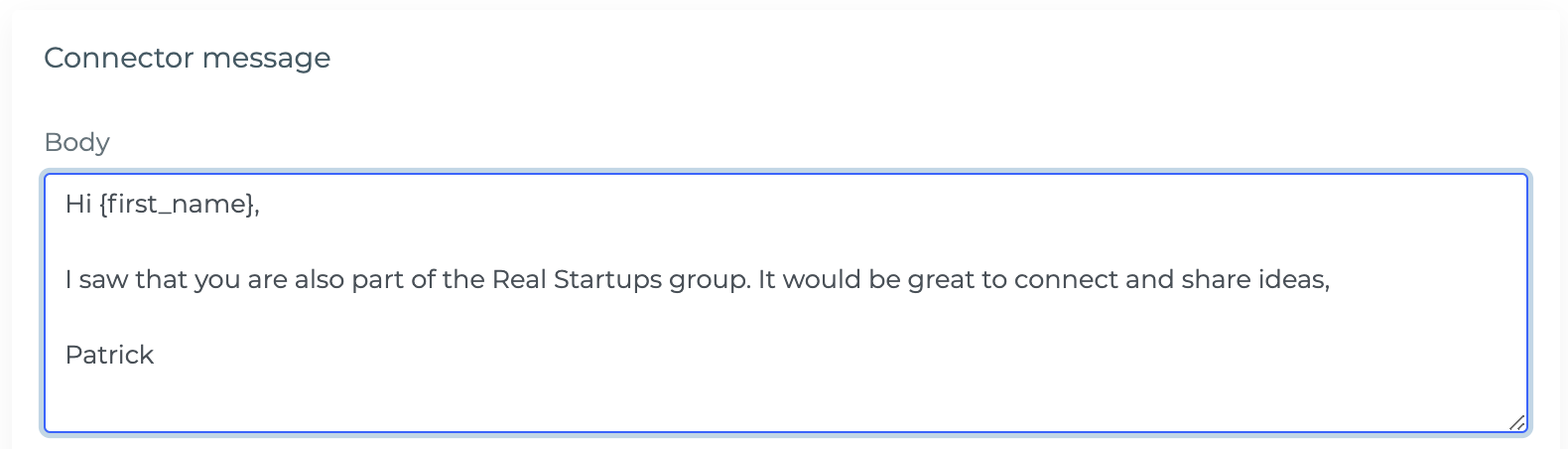Click the Body field label

(x=76, y=142)
